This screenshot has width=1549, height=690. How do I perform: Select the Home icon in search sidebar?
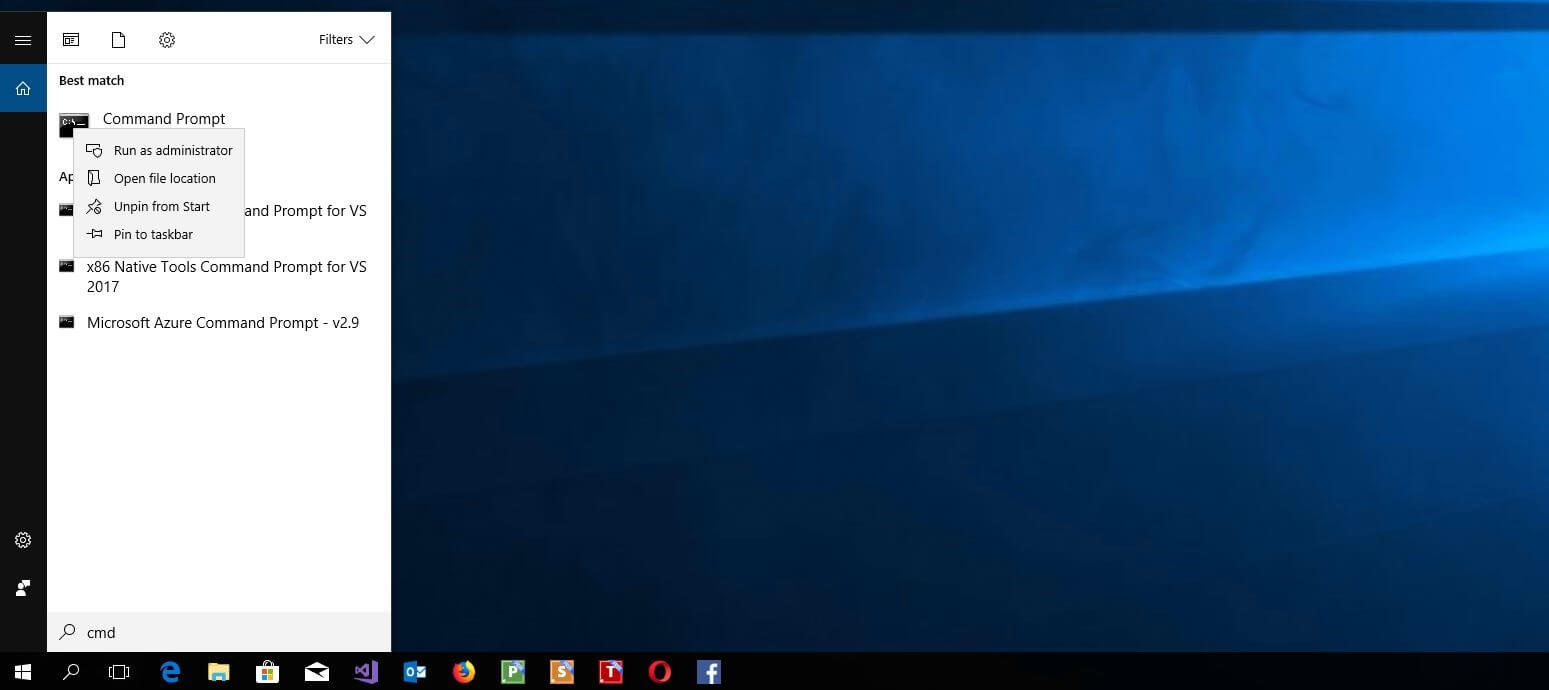pyautogui.click(x=23, y=88)
